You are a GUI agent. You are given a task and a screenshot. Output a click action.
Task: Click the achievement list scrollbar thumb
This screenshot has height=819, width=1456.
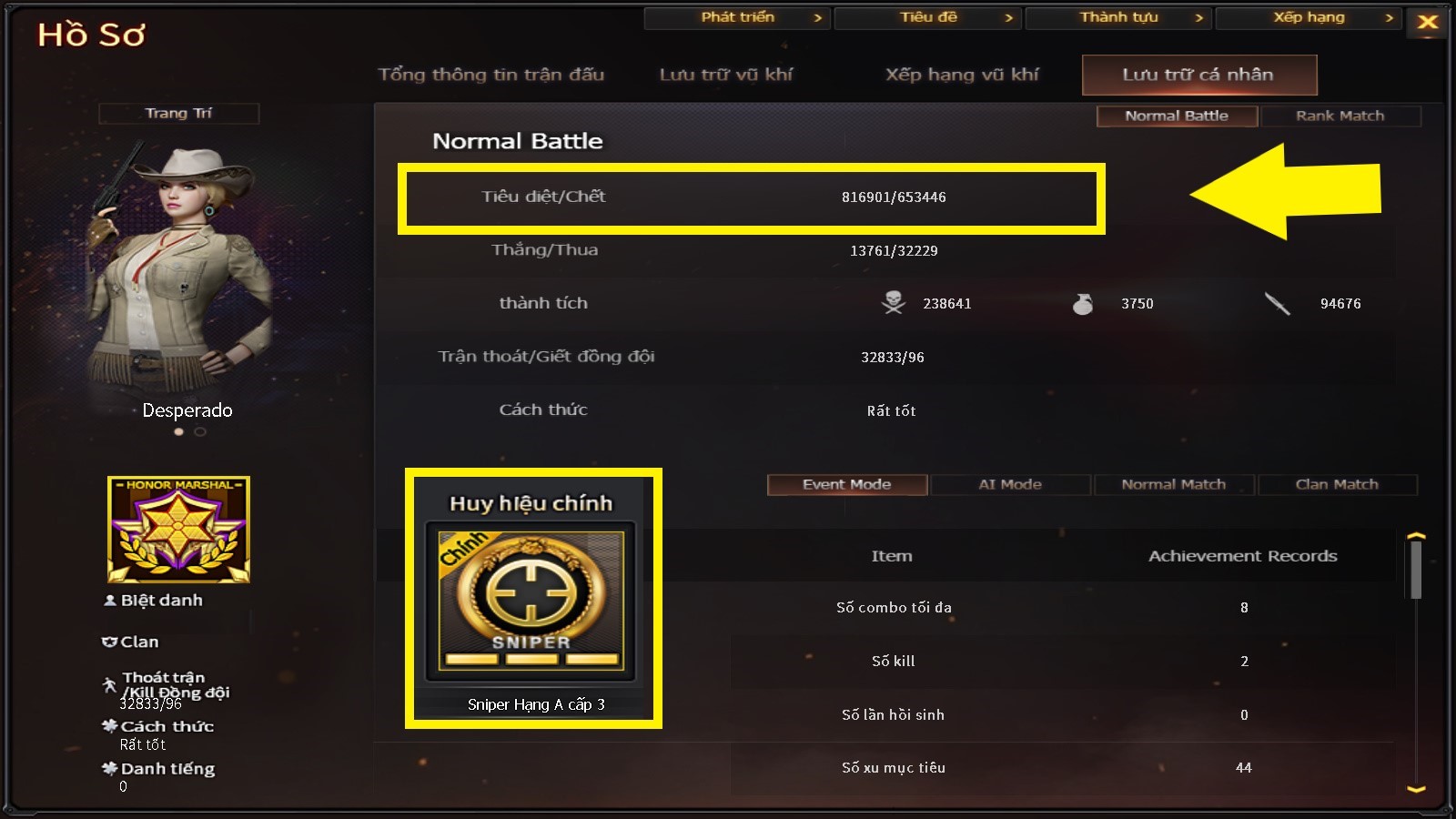click(x=1416, y=571)
